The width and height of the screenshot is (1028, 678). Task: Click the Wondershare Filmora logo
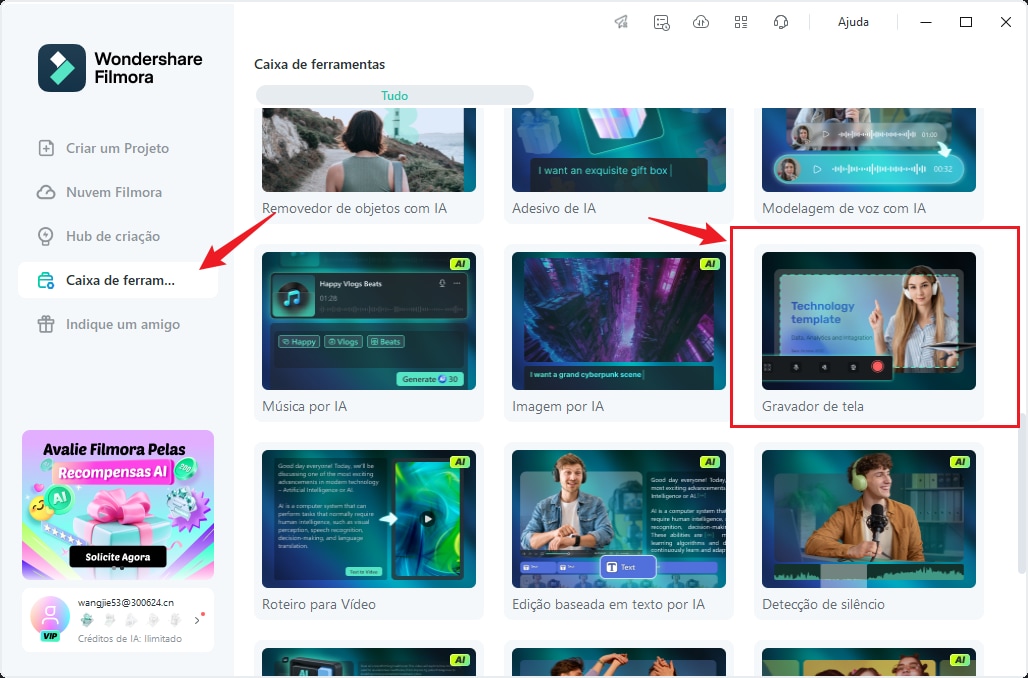click(120, 68)
